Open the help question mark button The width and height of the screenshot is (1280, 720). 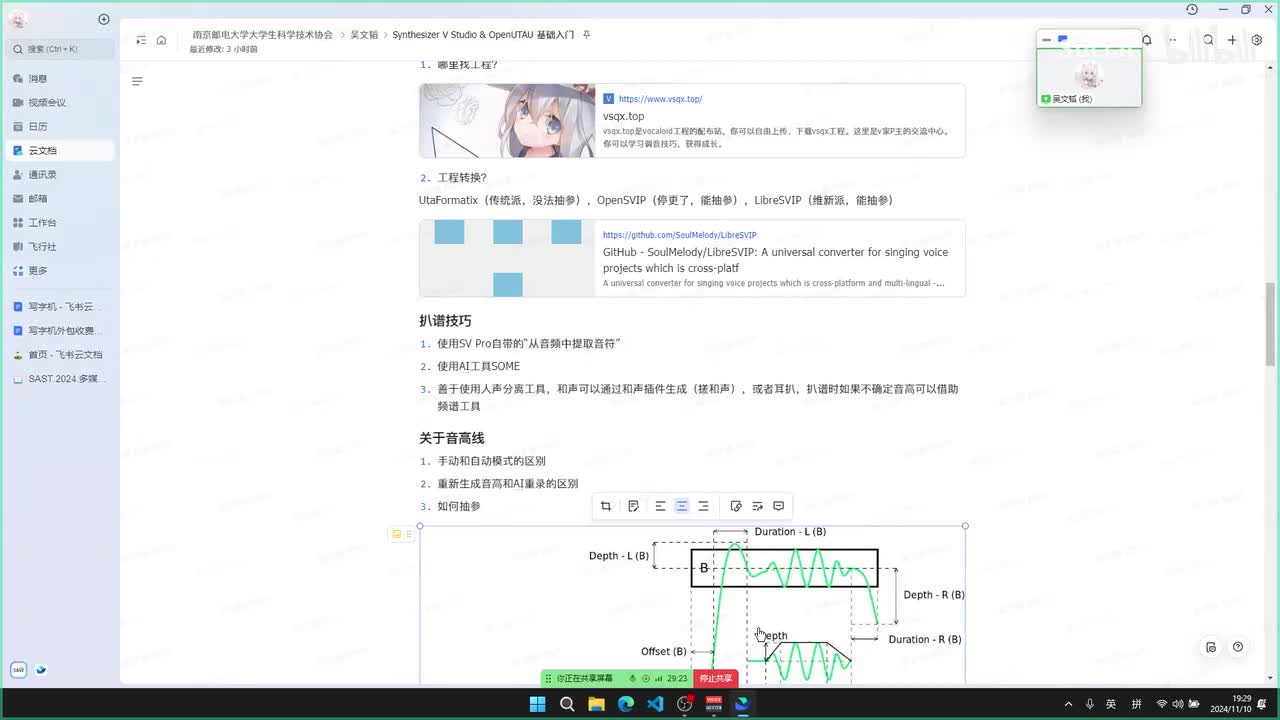(1238, 647)
